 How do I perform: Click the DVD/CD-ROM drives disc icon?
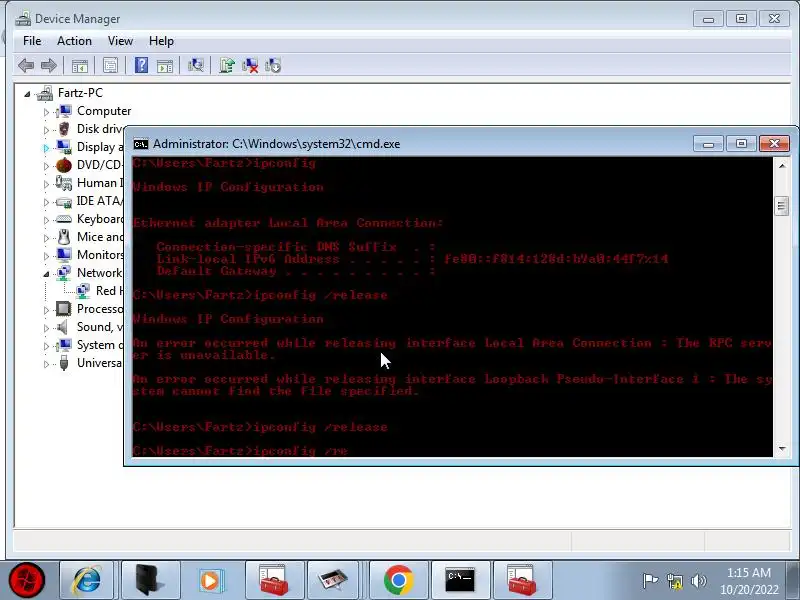coord(64,165)
